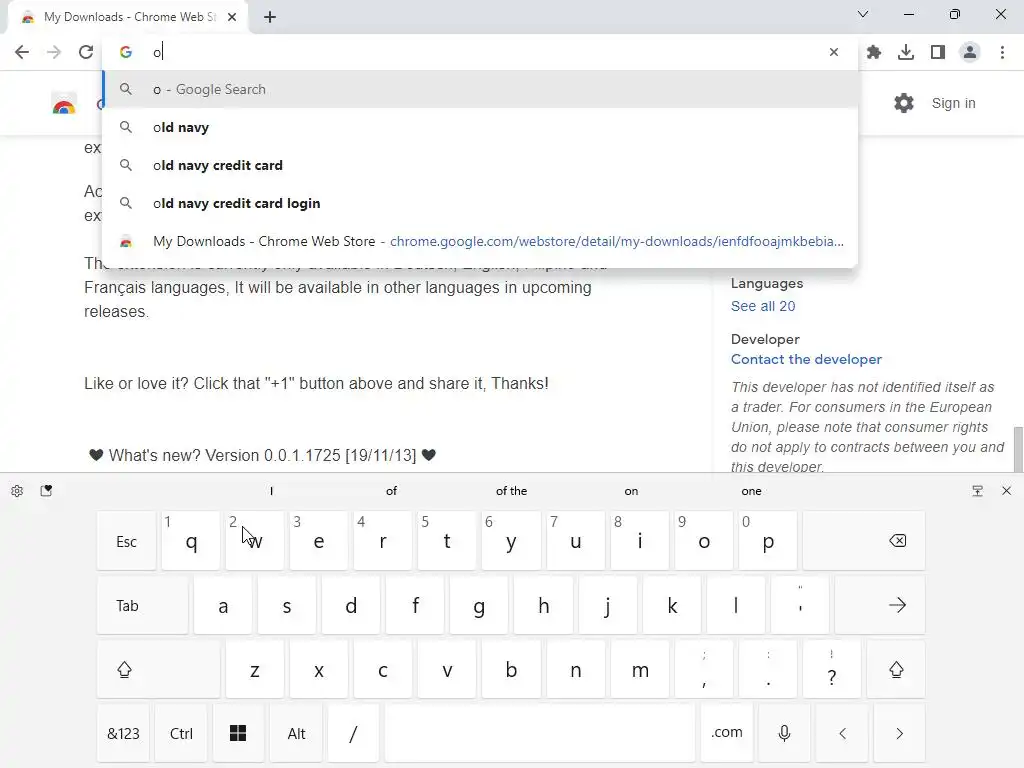Tap the keyboard Enter arrow key
1024x768 pixels.
(880, 605)
